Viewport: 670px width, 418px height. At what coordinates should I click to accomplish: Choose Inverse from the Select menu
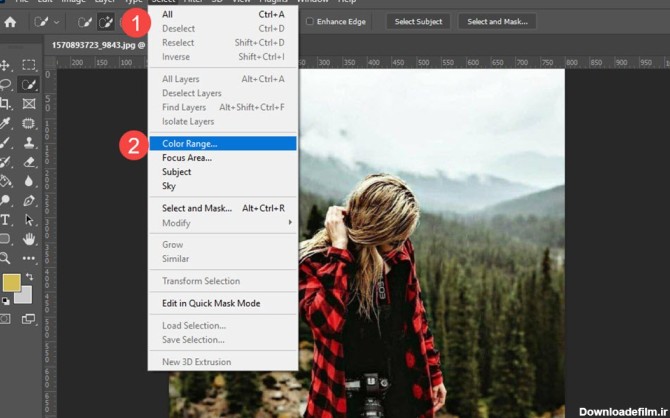[223, 57]
